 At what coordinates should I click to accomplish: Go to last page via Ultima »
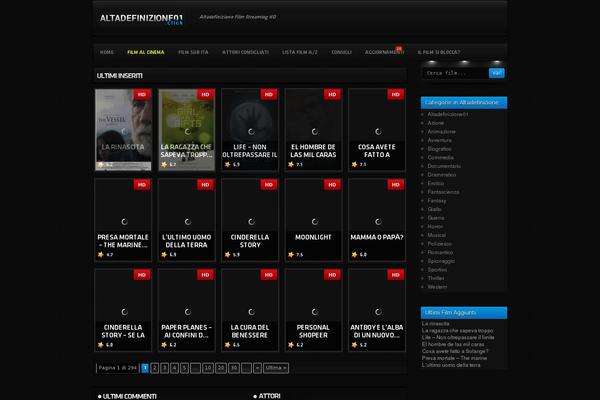coord(276,368)
